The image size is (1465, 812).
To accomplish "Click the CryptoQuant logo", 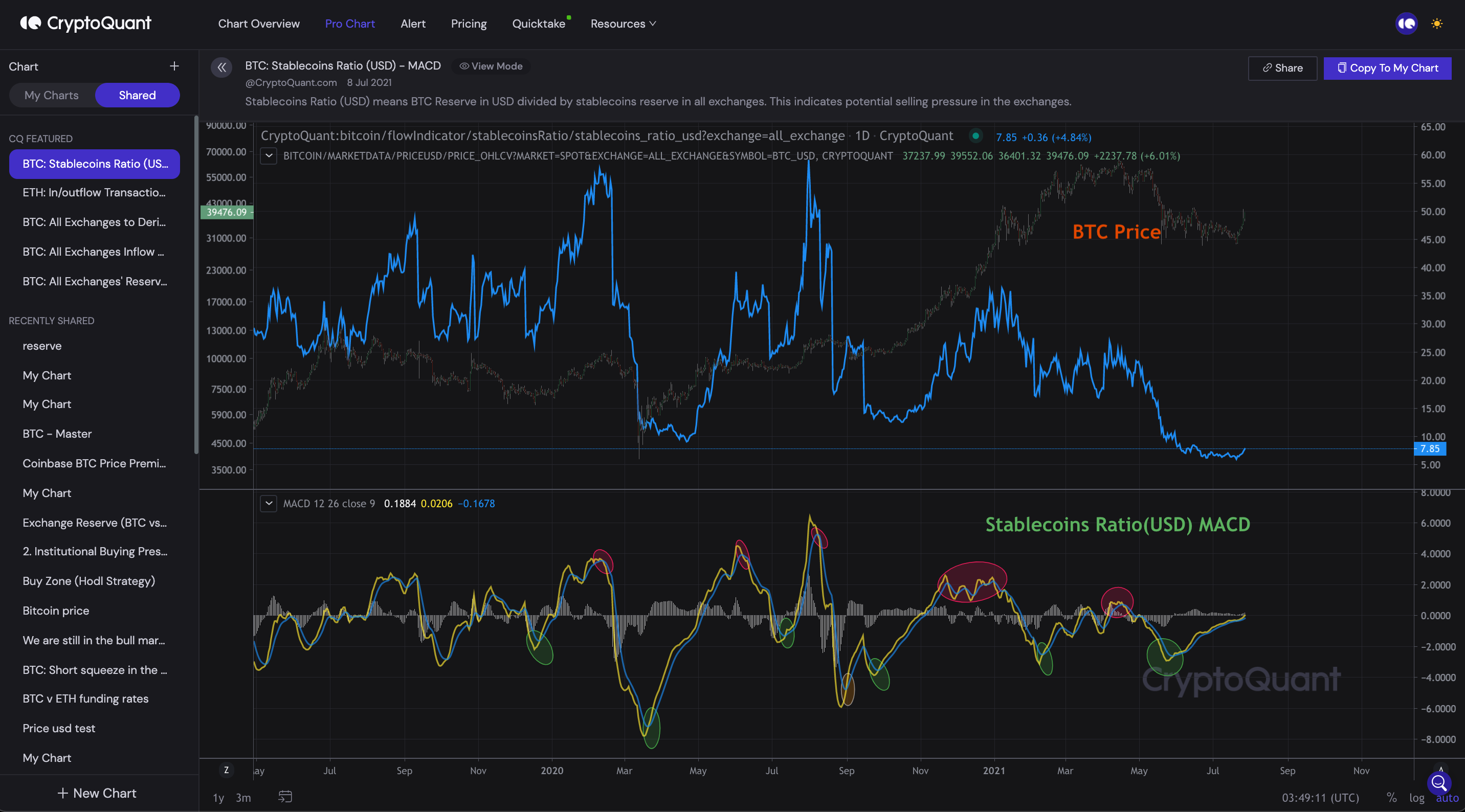I will (x=86, y=24).
